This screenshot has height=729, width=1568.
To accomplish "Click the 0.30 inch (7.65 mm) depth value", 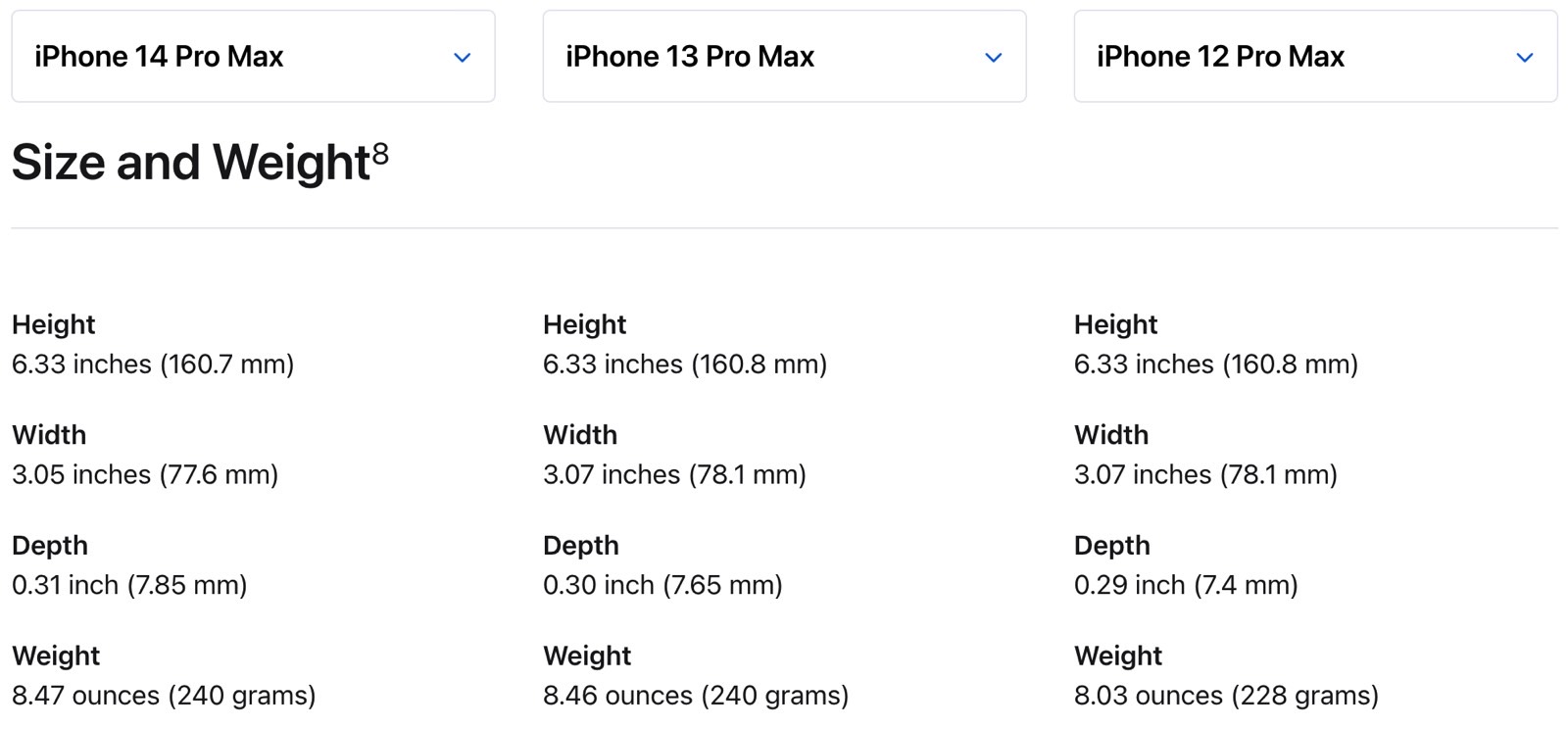I will 662,585.
